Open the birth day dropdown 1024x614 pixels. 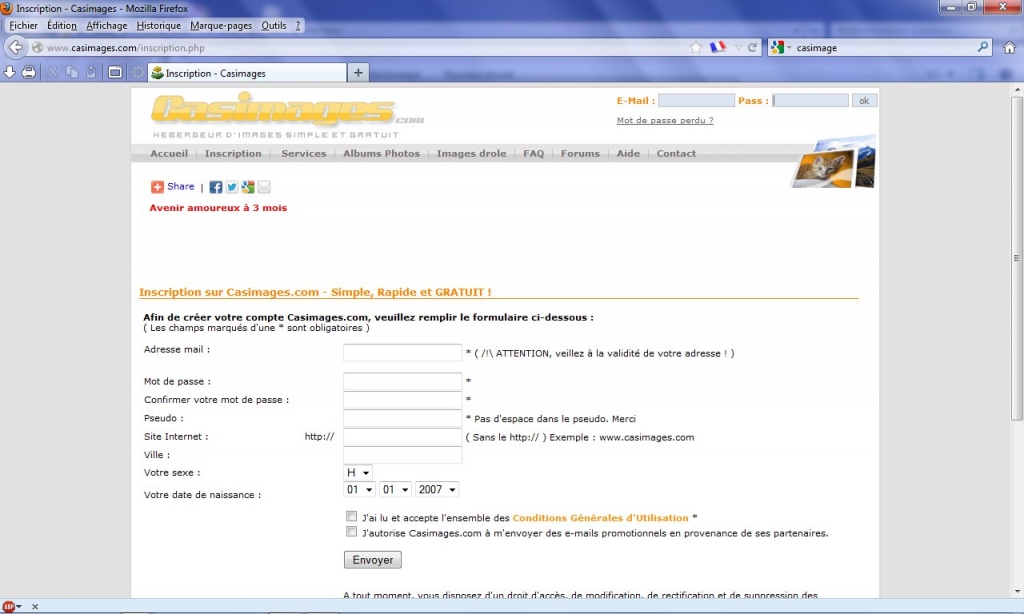[359, 490]
